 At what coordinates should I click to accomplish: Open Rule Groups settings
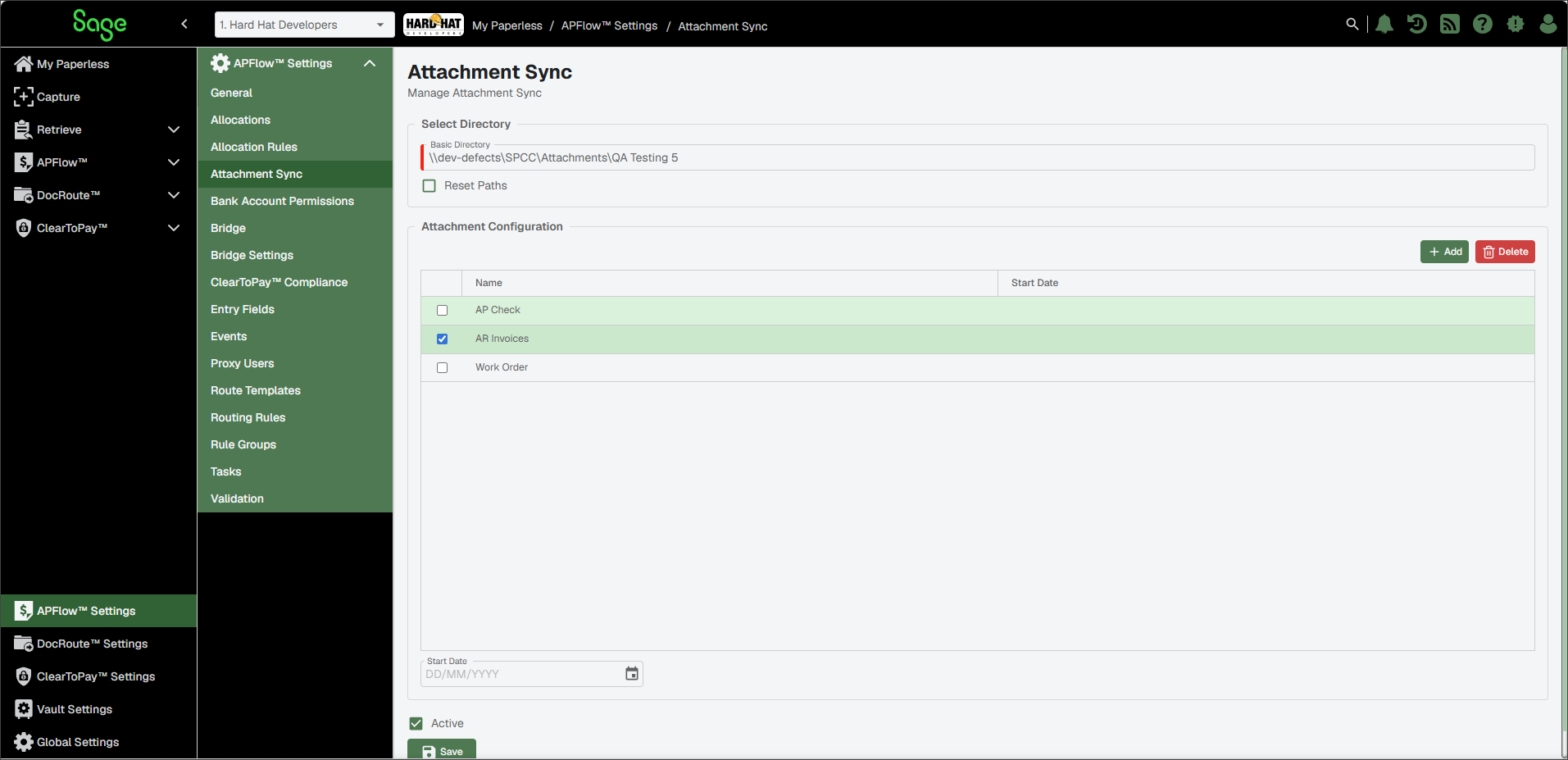[x=295, y=444]
